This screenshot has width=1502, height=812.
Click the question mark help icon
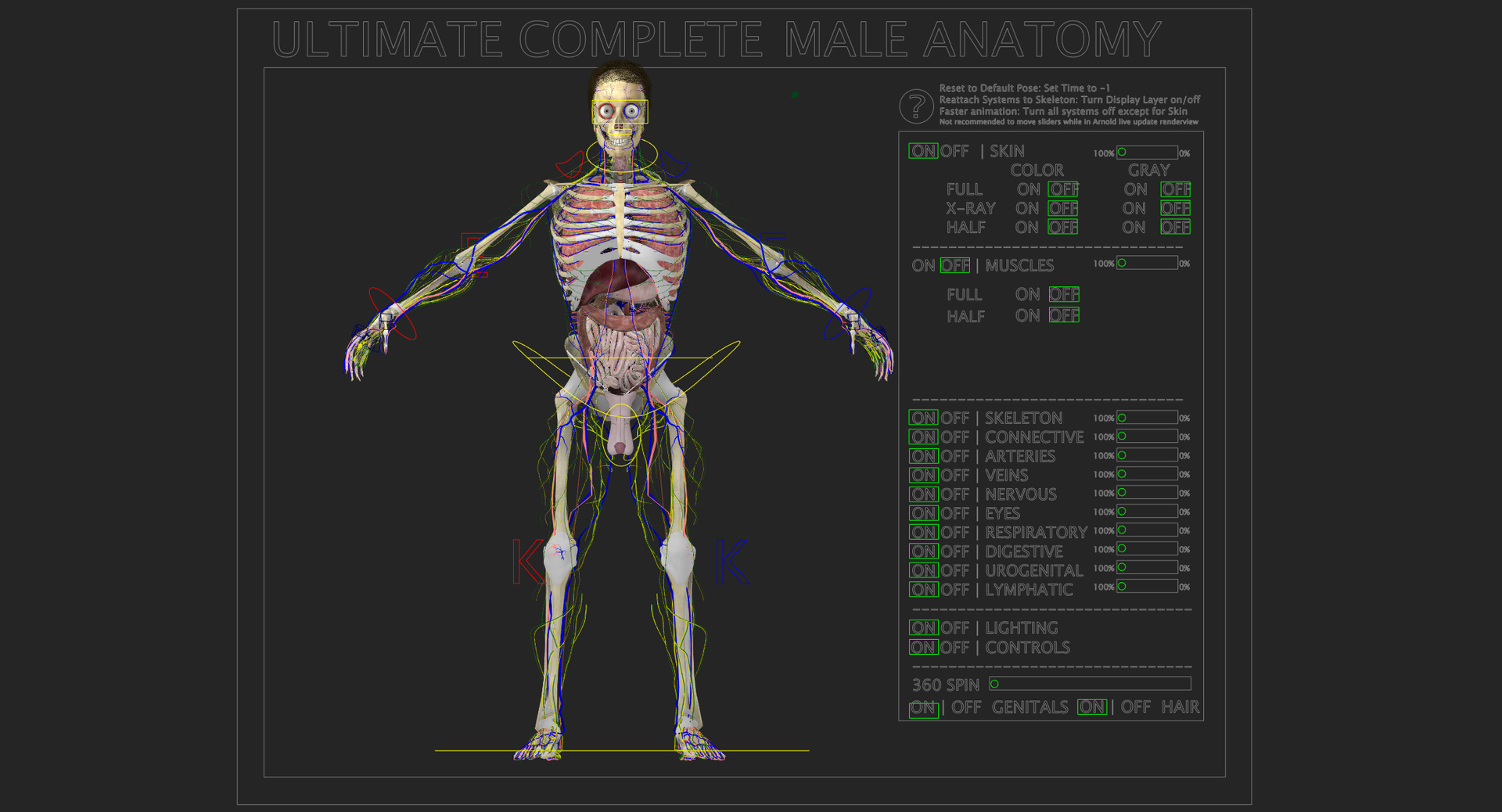(916, 106)
